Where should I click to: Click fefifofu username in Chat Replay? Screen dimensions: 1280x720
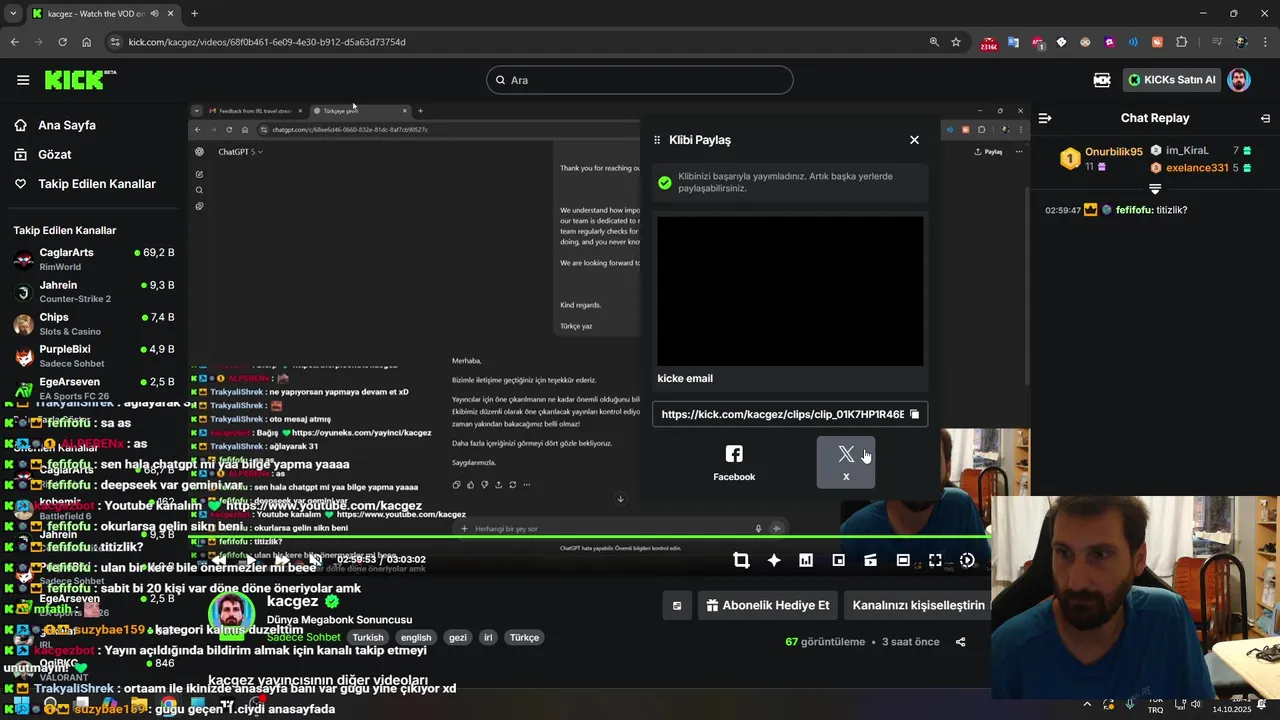pyautogui.click(x=1134, y=210)
